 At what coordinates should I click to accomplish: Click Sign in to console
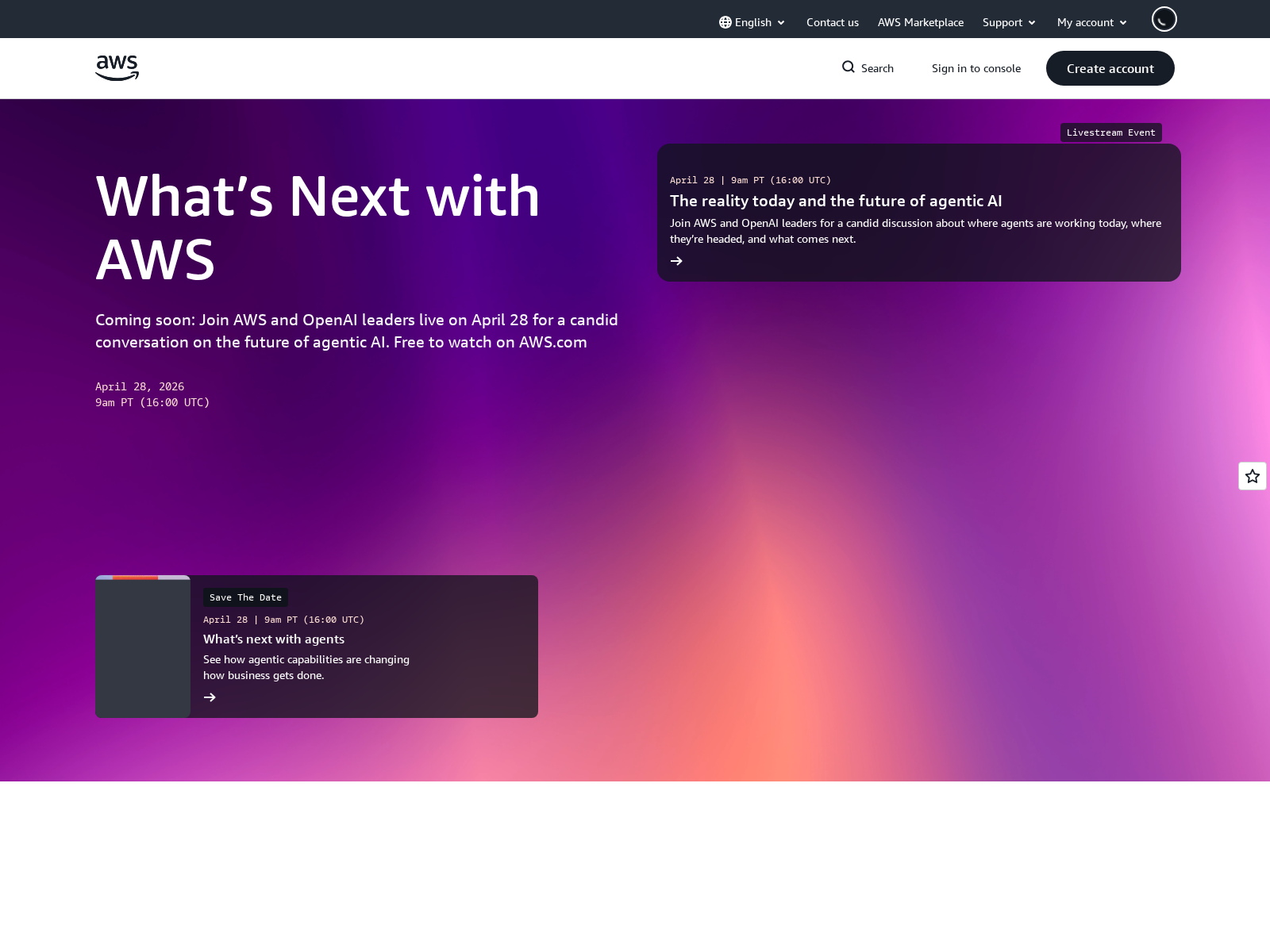coord(976,68)
